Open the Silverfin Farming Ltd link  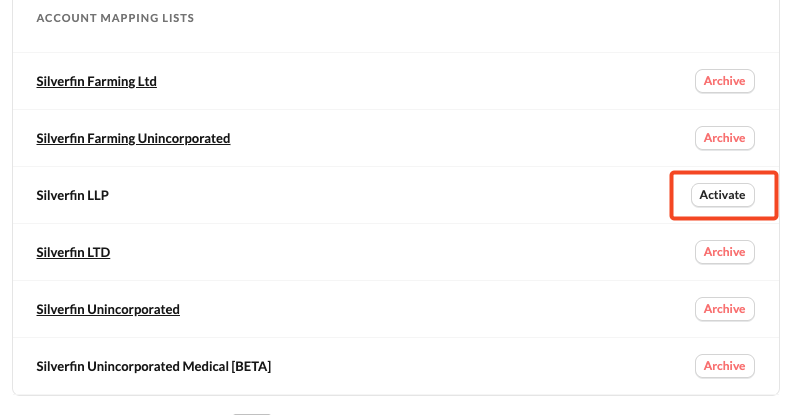(96, 81)
